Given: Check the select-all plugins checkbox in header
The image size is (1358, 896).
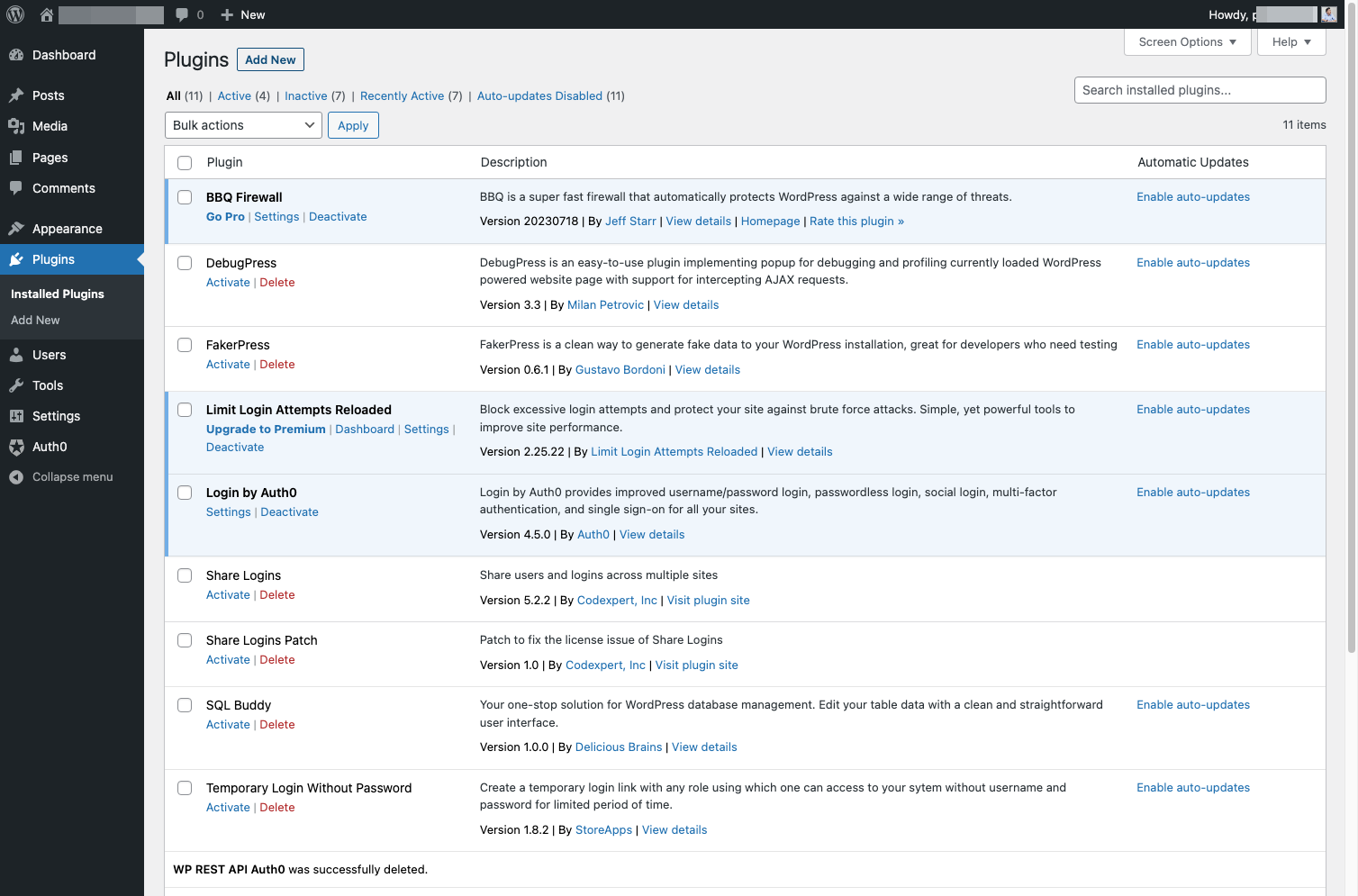Looking at the screenshot, I should coord(185,163).
